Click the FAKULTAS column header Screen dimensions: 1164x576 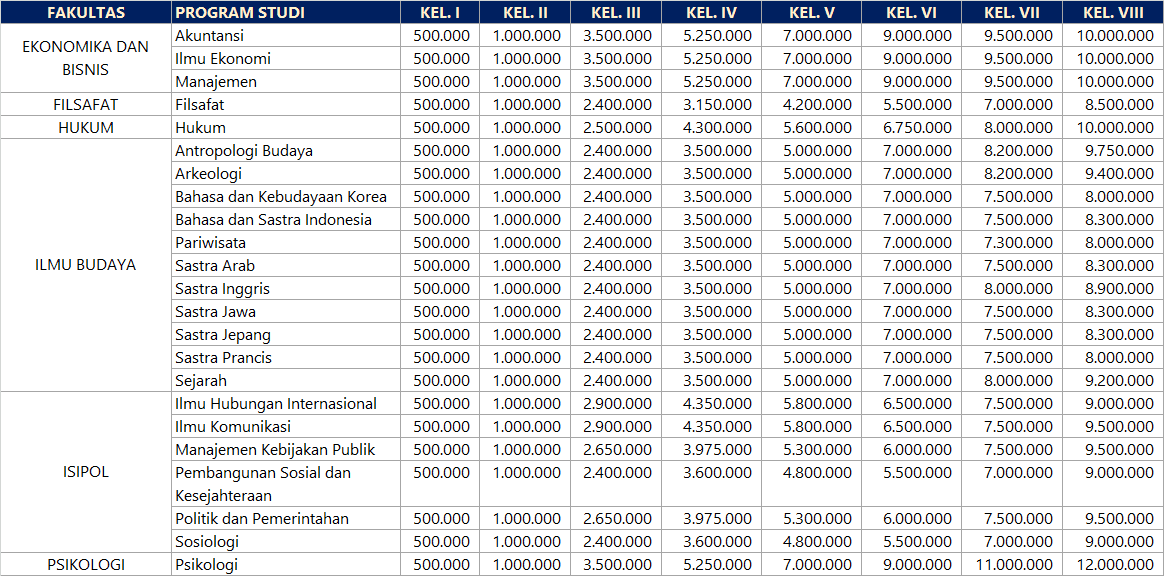[x=85, y=13]
